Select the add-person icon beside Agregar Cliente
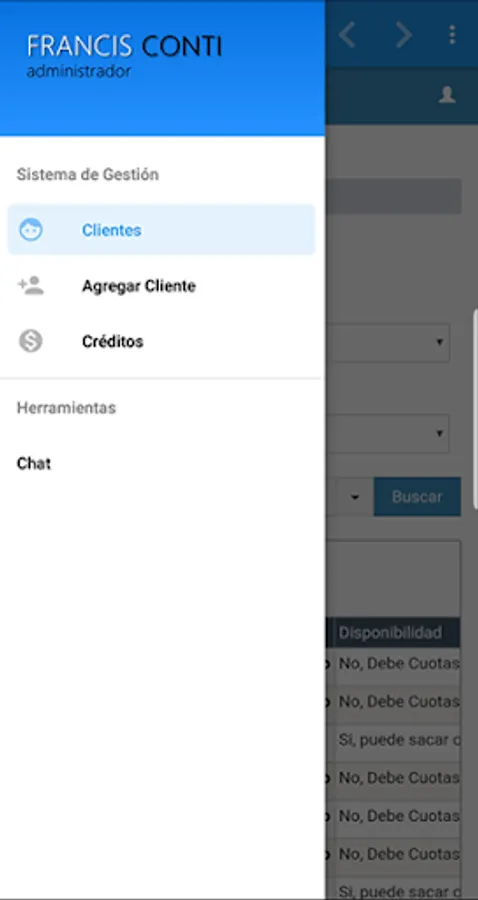This screenshot has width=478, height=900. pyautogui.click(x=30, y=285)
